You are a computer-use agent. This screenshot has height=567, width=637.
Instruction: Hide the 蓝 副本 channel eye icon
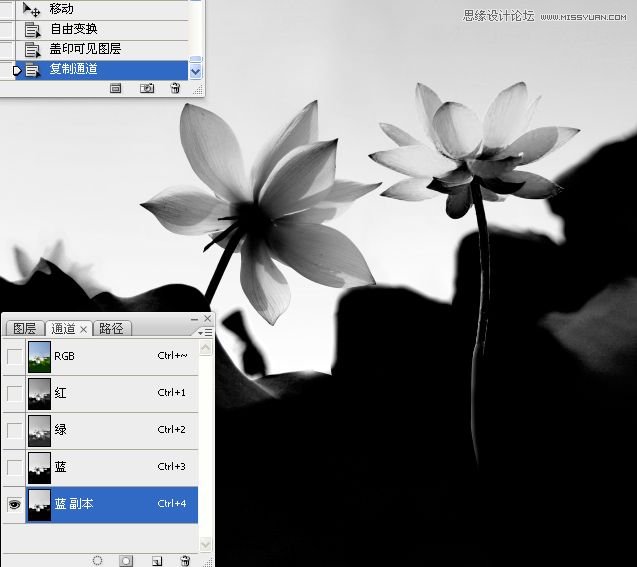(15, 504)
